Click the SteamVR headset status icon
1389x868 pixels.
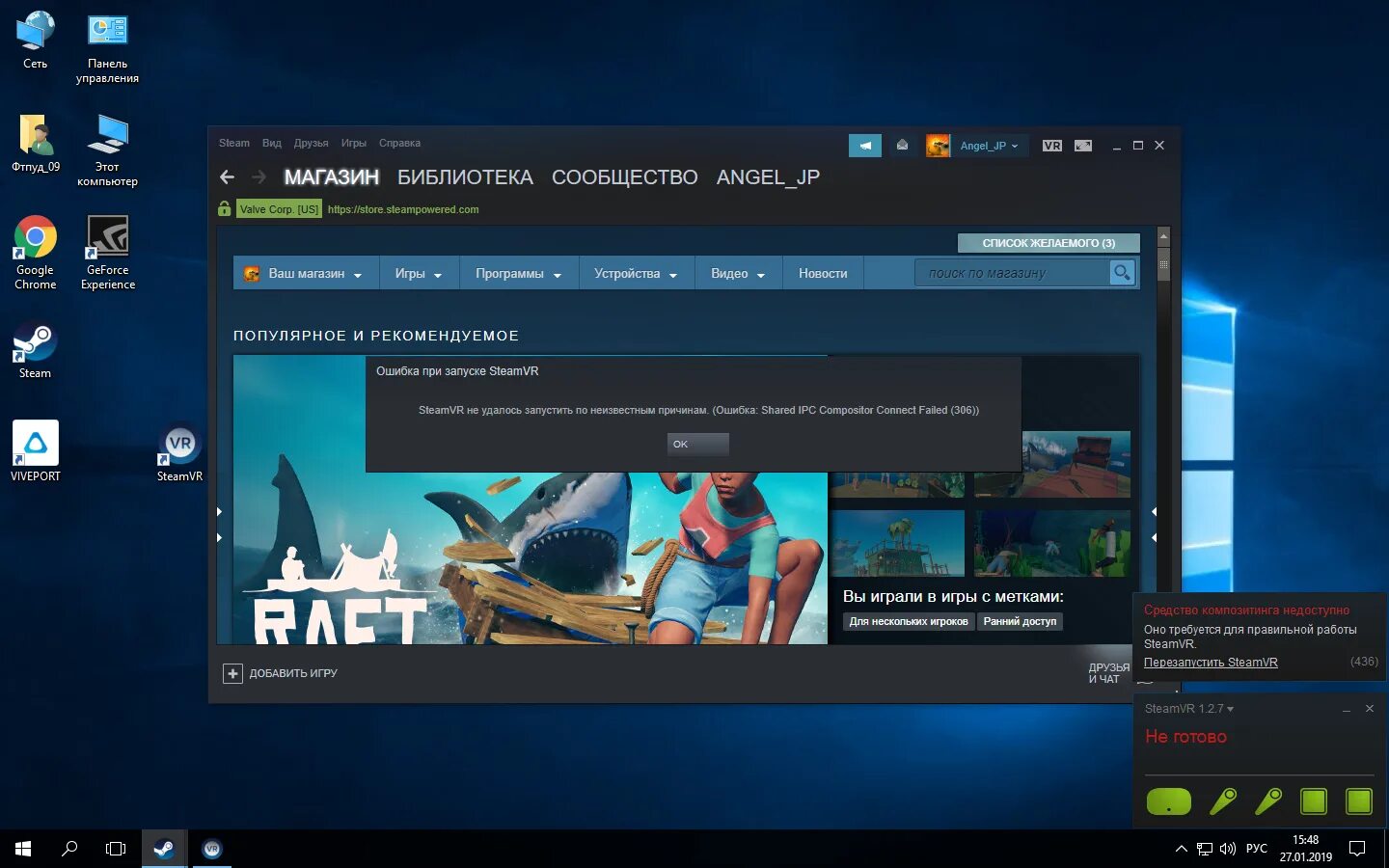coord(1169,801)
